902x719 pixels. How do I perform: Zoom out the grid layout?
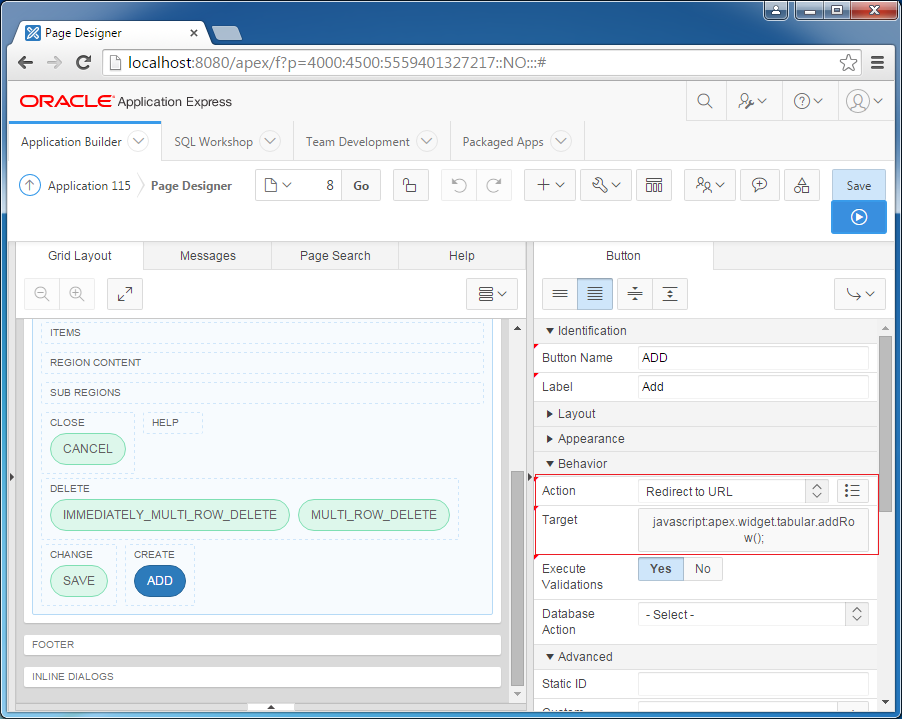click(x=41, y=294)
